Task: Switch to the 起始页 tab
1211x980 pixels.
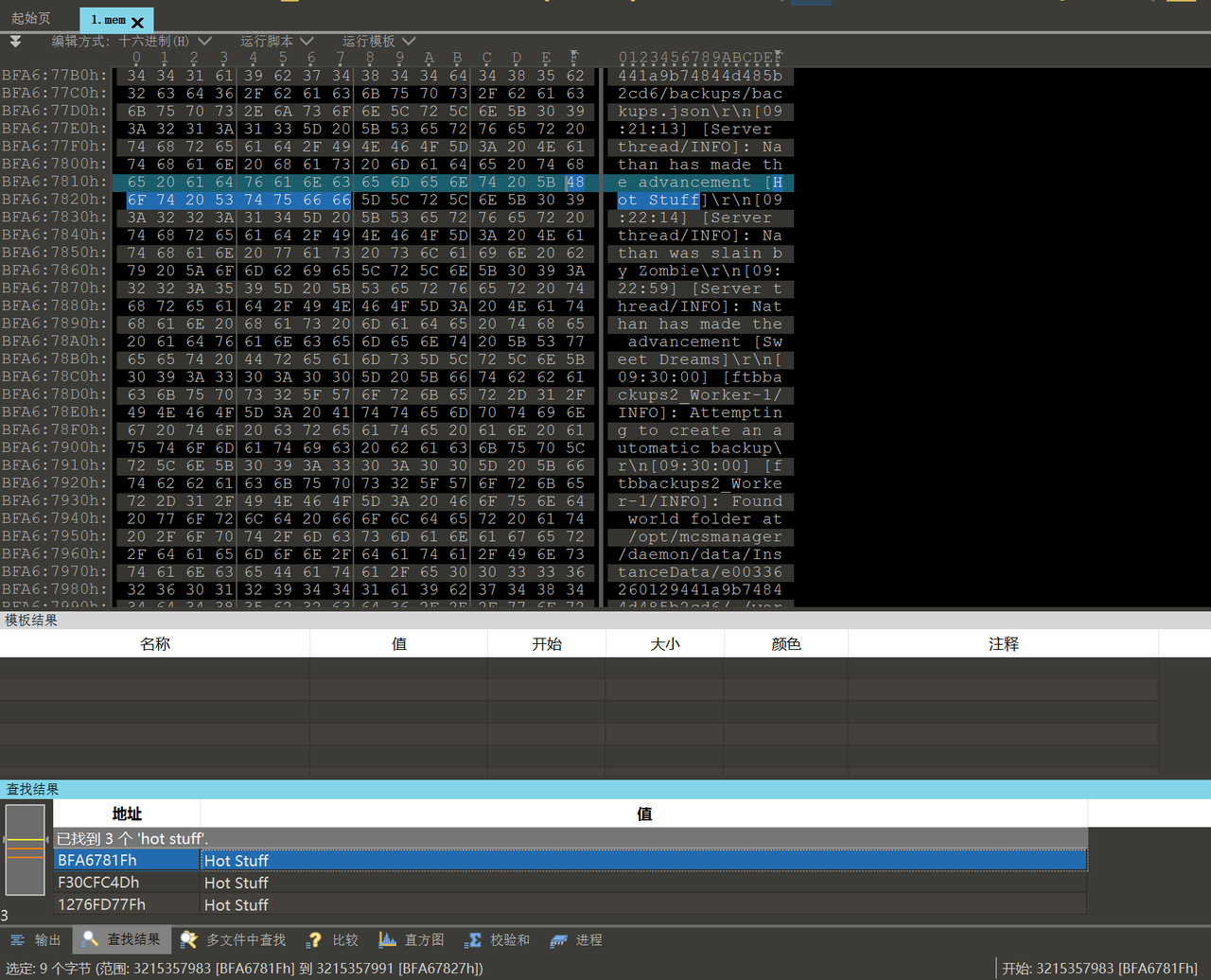Action: tap(31, 19)
